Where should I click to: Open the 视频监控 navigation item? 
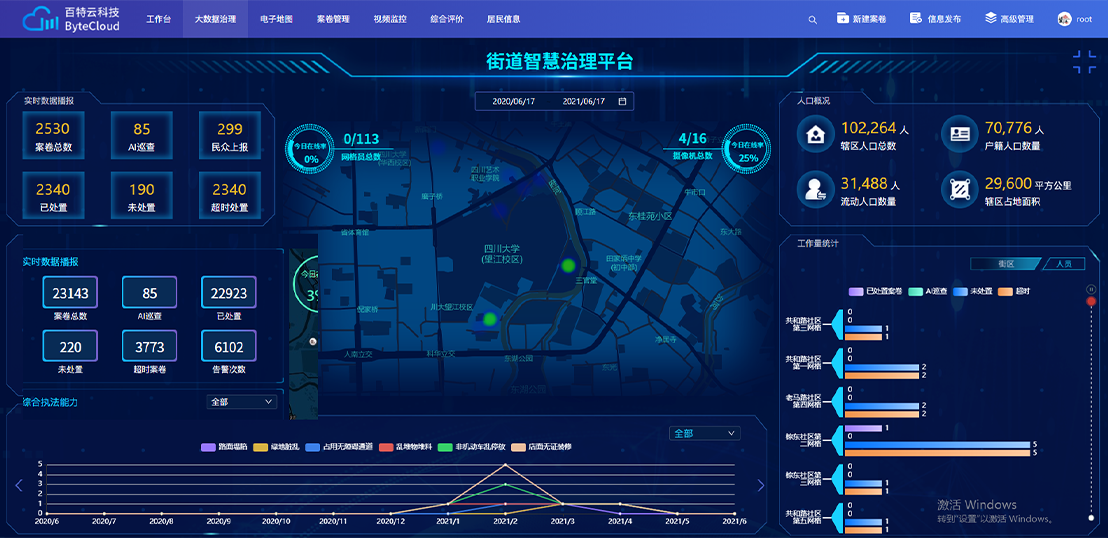(x=390, y=19)
